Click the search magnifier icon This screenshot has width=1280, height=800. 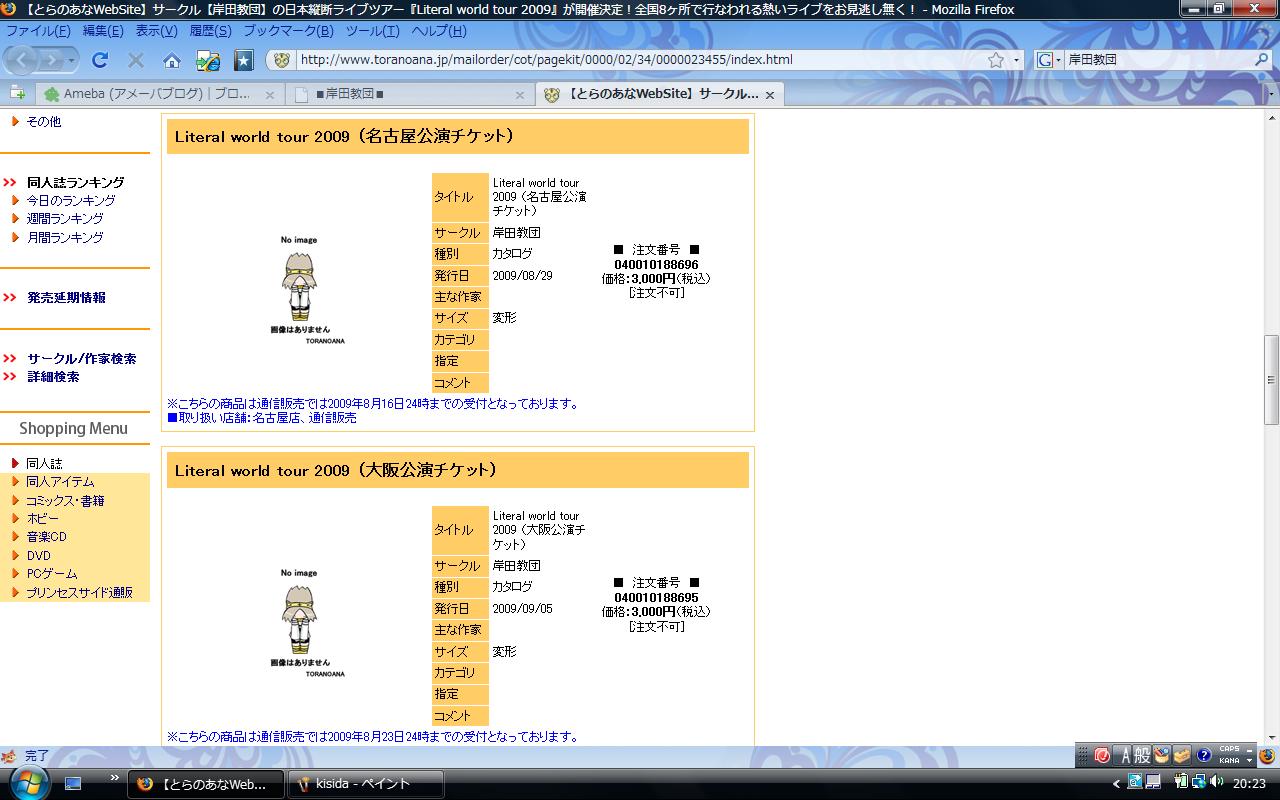(1262, 60)
